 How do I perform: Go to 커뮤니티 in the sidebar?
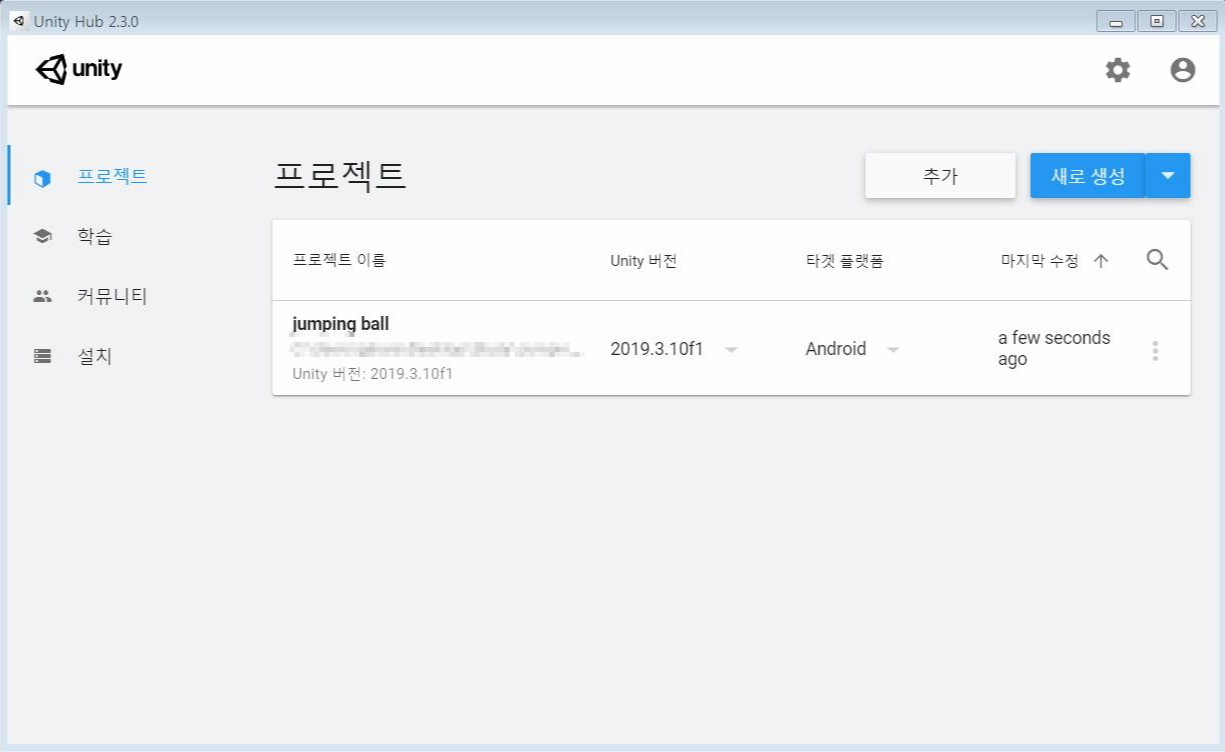pyautogui.click(x=113, y=296)
